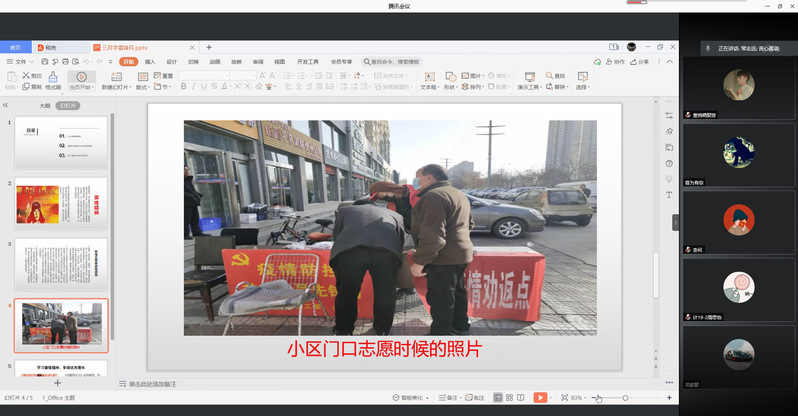The width and height of the screenshot is (798, 416).
Task: Start slideshow from current slide (当页开始)
Action: tap(80, 80)
